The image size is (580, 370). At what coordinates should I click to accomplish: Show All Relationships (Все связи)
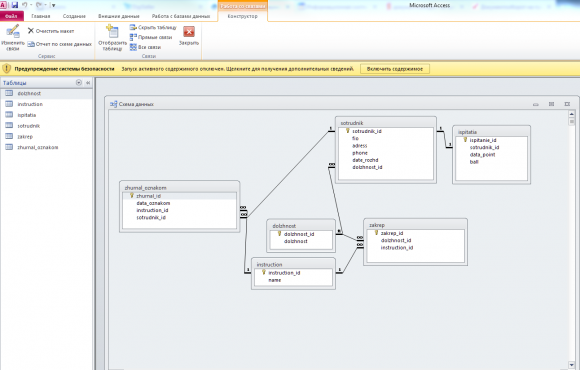pyautogui.click(x=145, y=47)
